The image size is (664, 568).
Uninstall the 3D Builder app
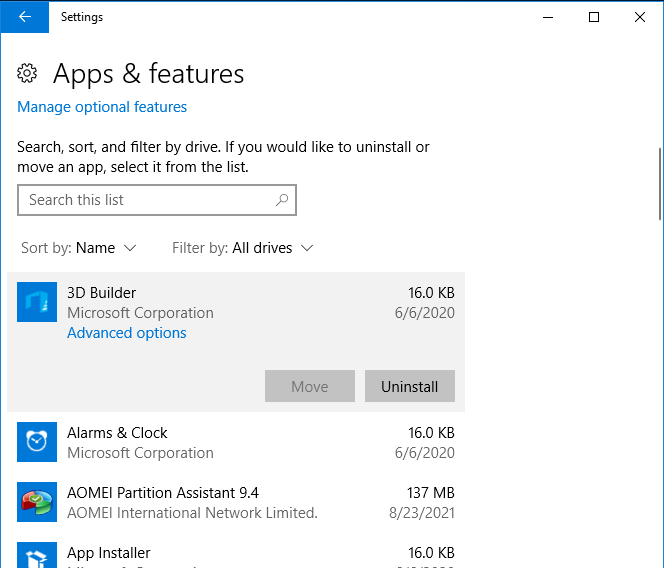click(410, 387)
